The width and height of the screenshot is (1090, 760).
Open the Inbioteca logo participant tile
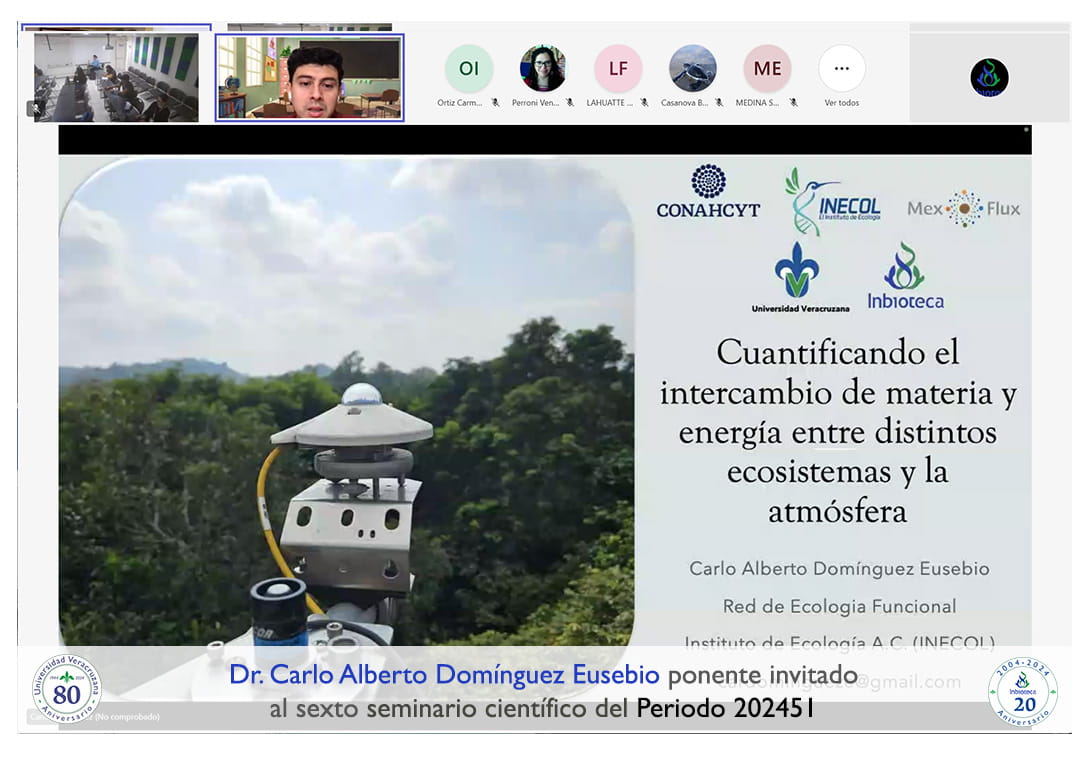coord(989,78)
